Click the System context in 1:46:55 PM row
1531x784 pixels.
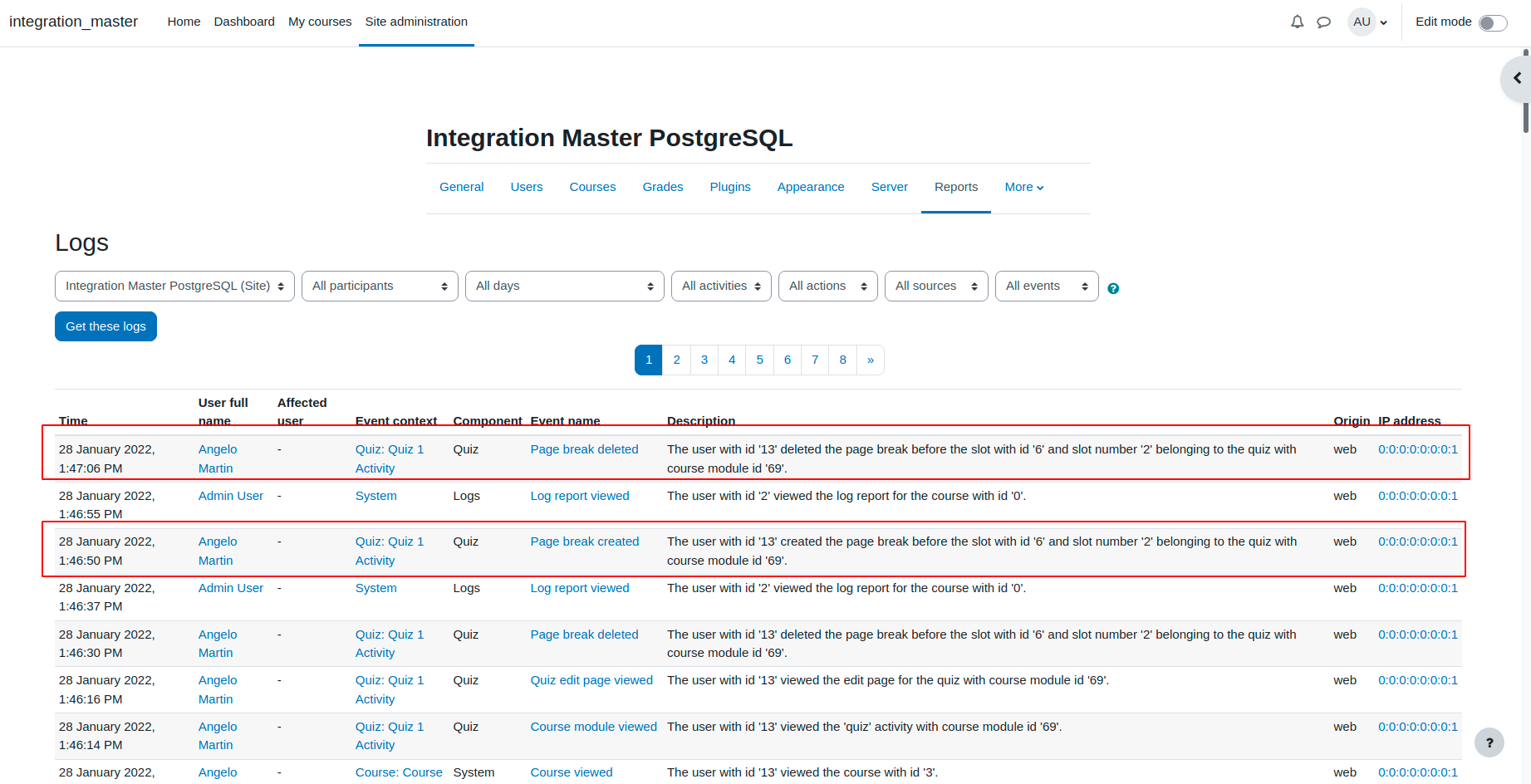tap(375, 496)
